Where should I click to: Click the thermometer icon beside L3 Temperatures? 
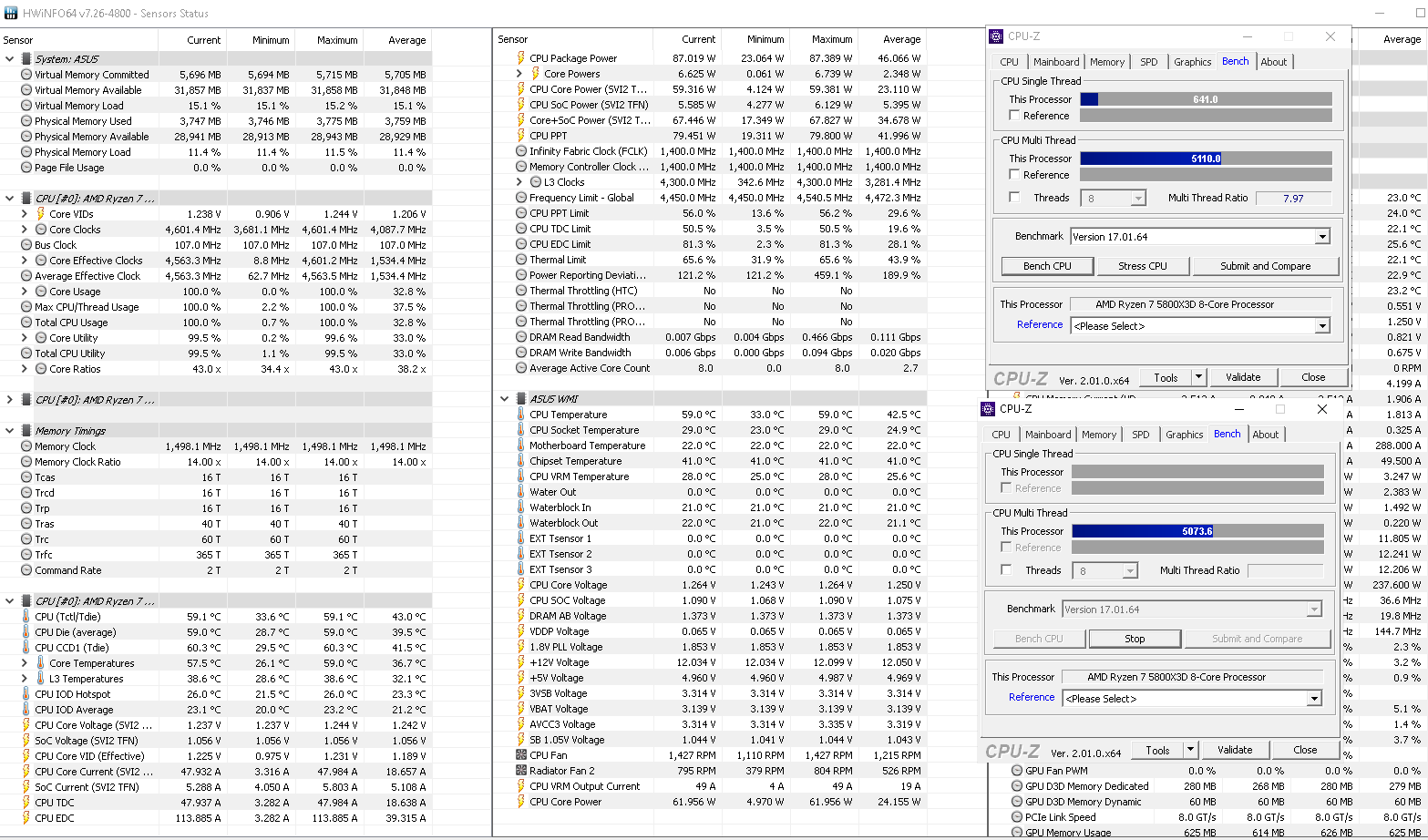click(x=41, y=679)
